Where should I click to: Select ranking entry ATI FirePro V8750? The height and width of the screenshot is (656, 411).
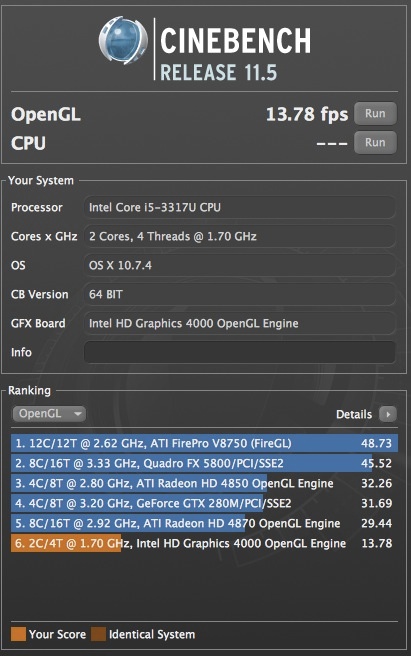[204, 443]
